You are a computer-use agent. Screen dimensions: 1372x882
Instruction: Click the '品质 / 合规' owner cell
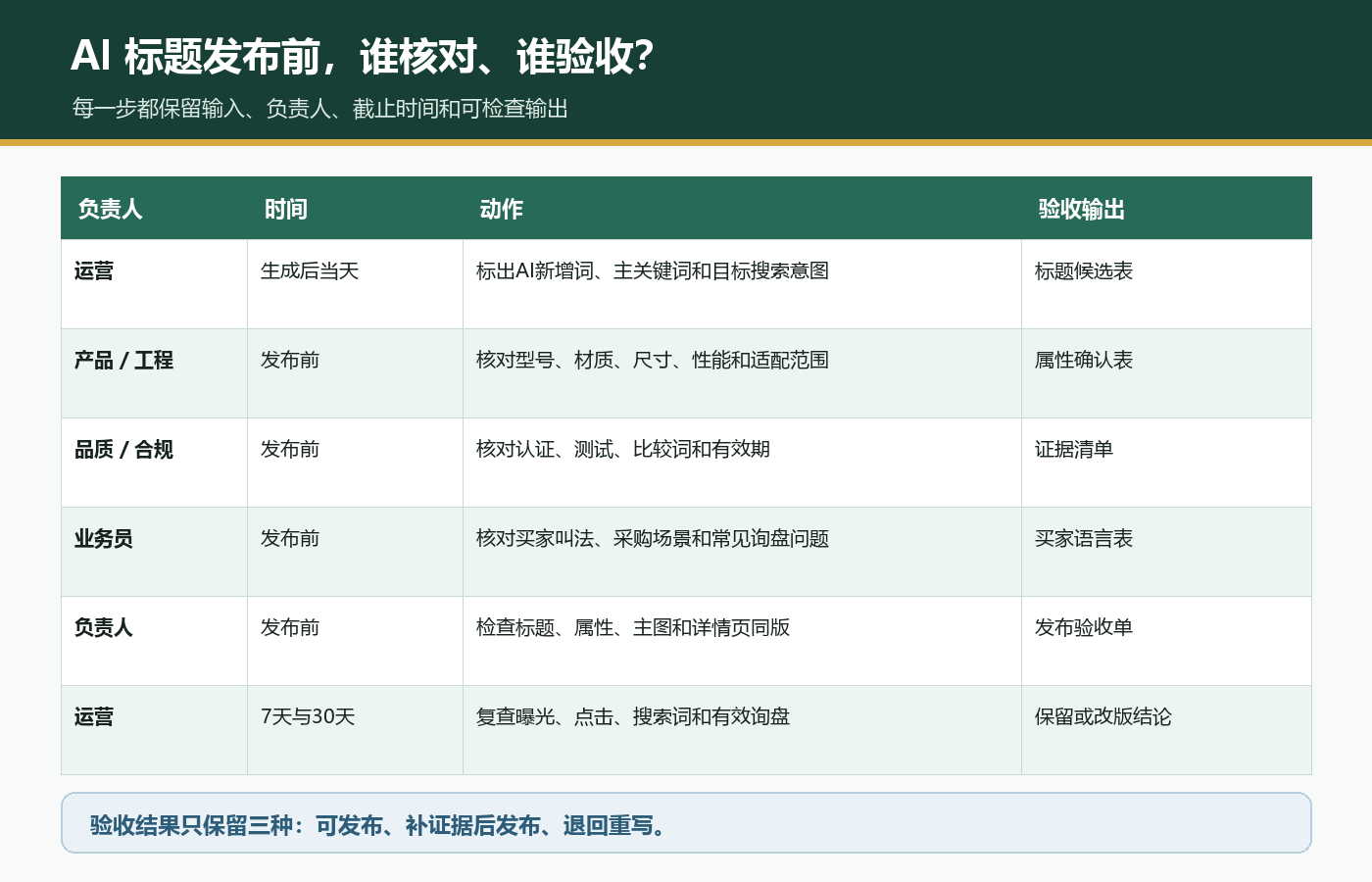tap(154, 463)
